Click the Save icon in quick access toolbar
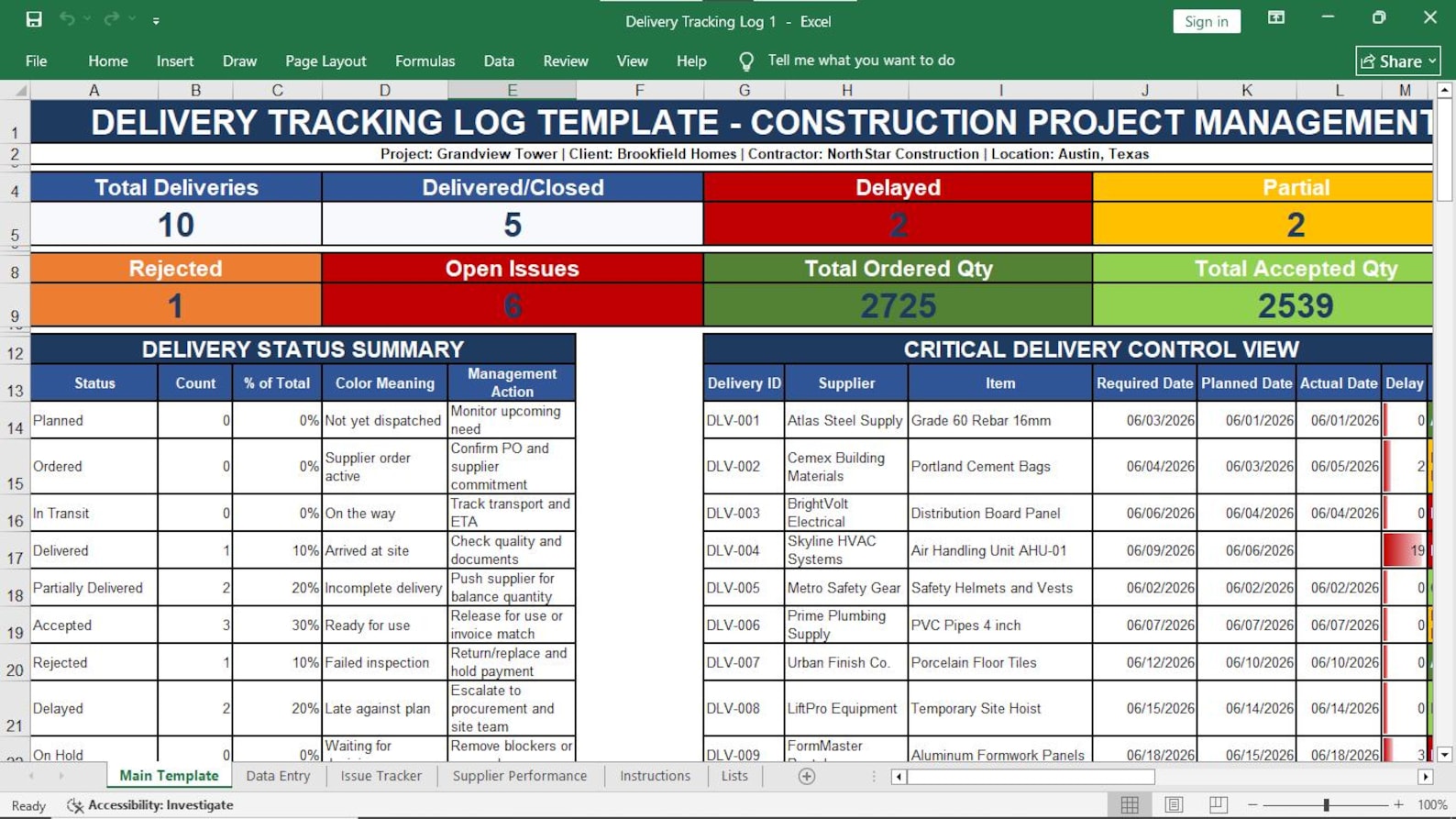1456x819 pixels. tap(34, 19)
